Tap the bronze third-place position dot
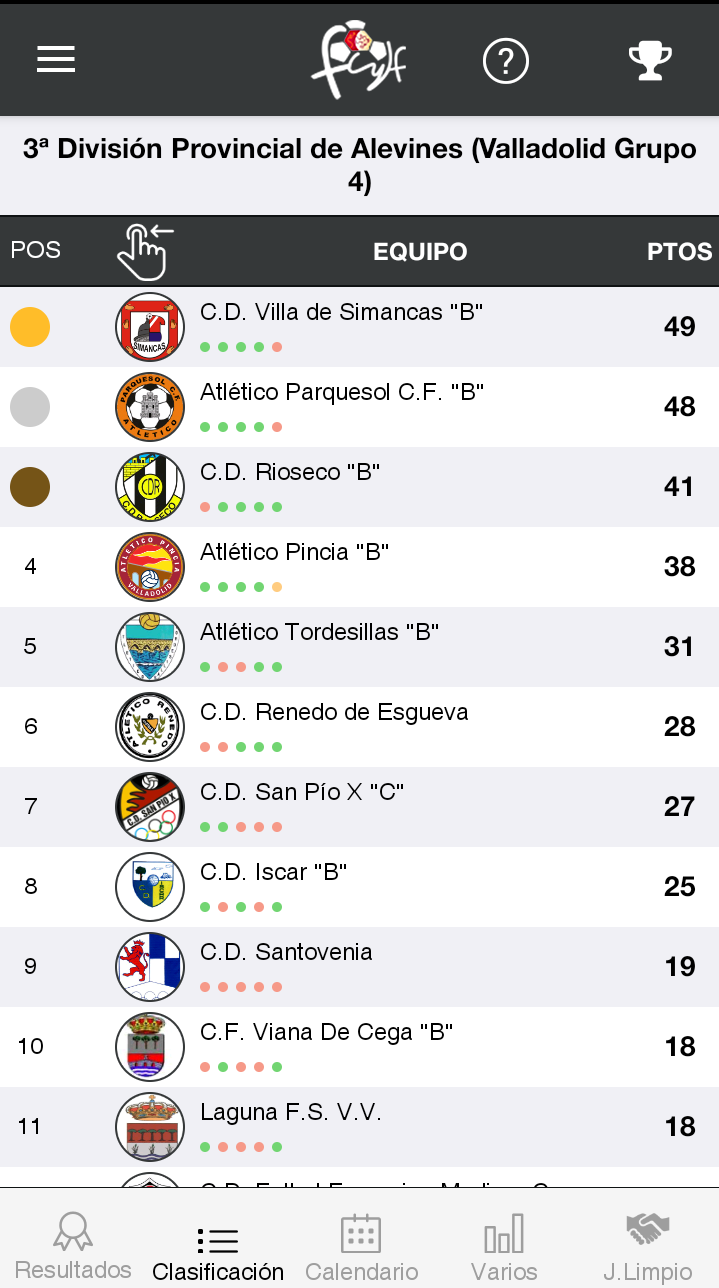719x1288 pixels. (x=30, y=487)
